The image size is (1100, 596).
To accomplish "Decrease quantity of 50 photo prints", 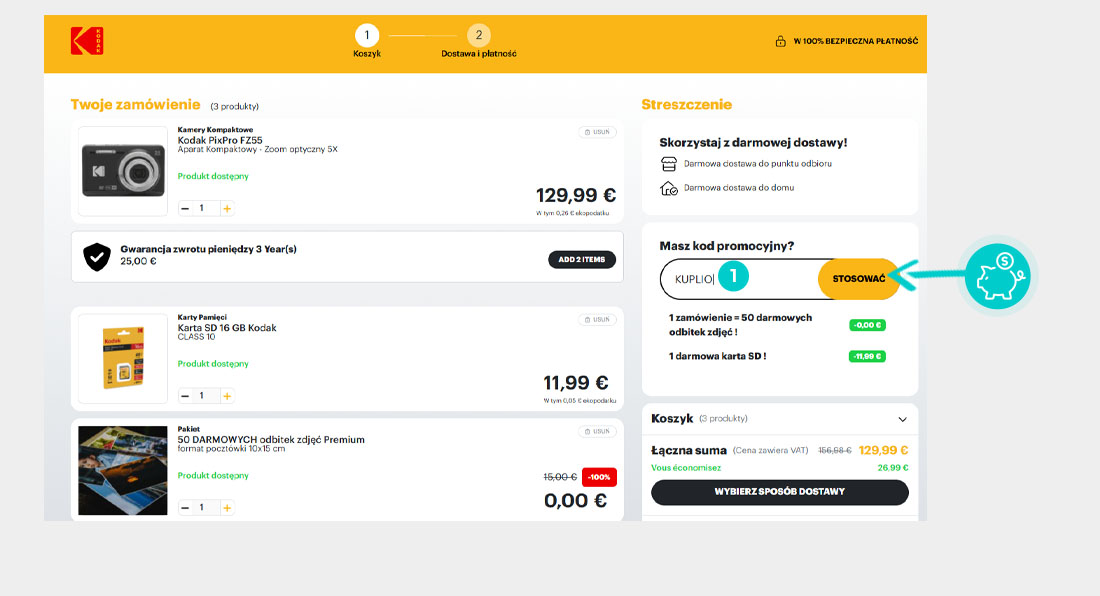I will click(x=185, y=508).
